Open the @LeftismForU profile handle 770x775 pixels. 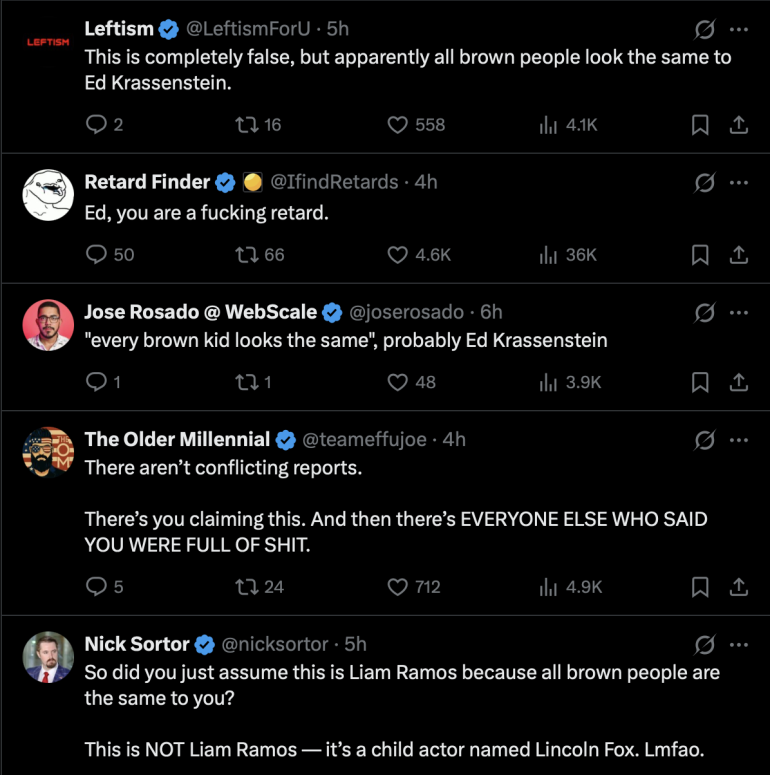click(248, 29)
